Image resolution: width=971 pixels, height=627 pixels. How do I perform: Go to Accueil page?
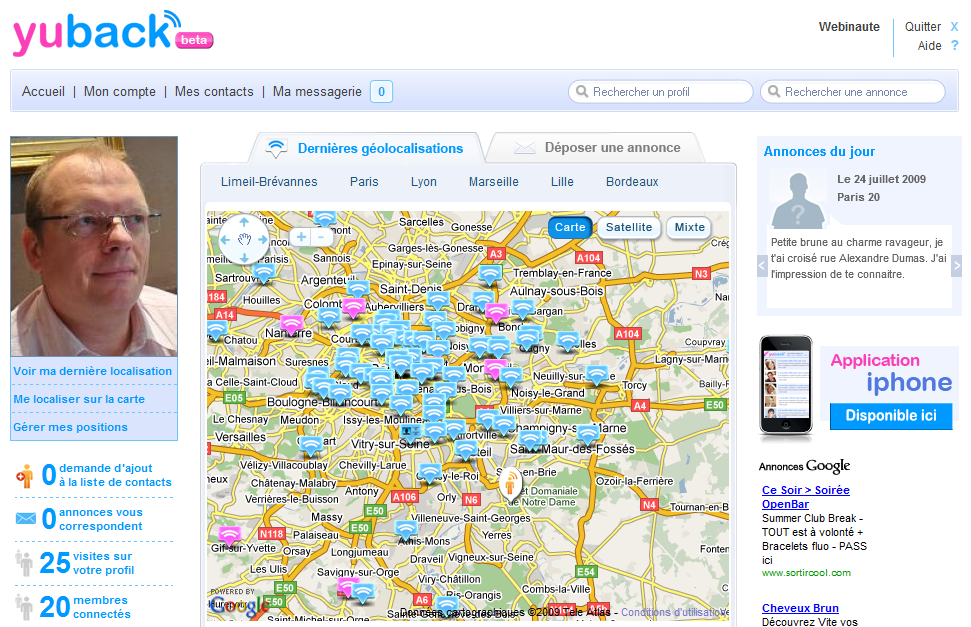coord(43,92)
